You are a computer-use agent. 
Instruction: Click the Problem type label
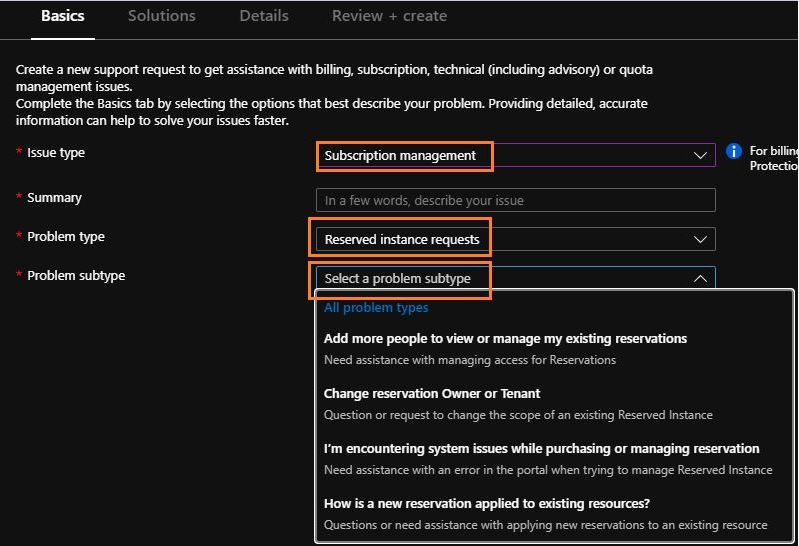[x=66, y=237]
